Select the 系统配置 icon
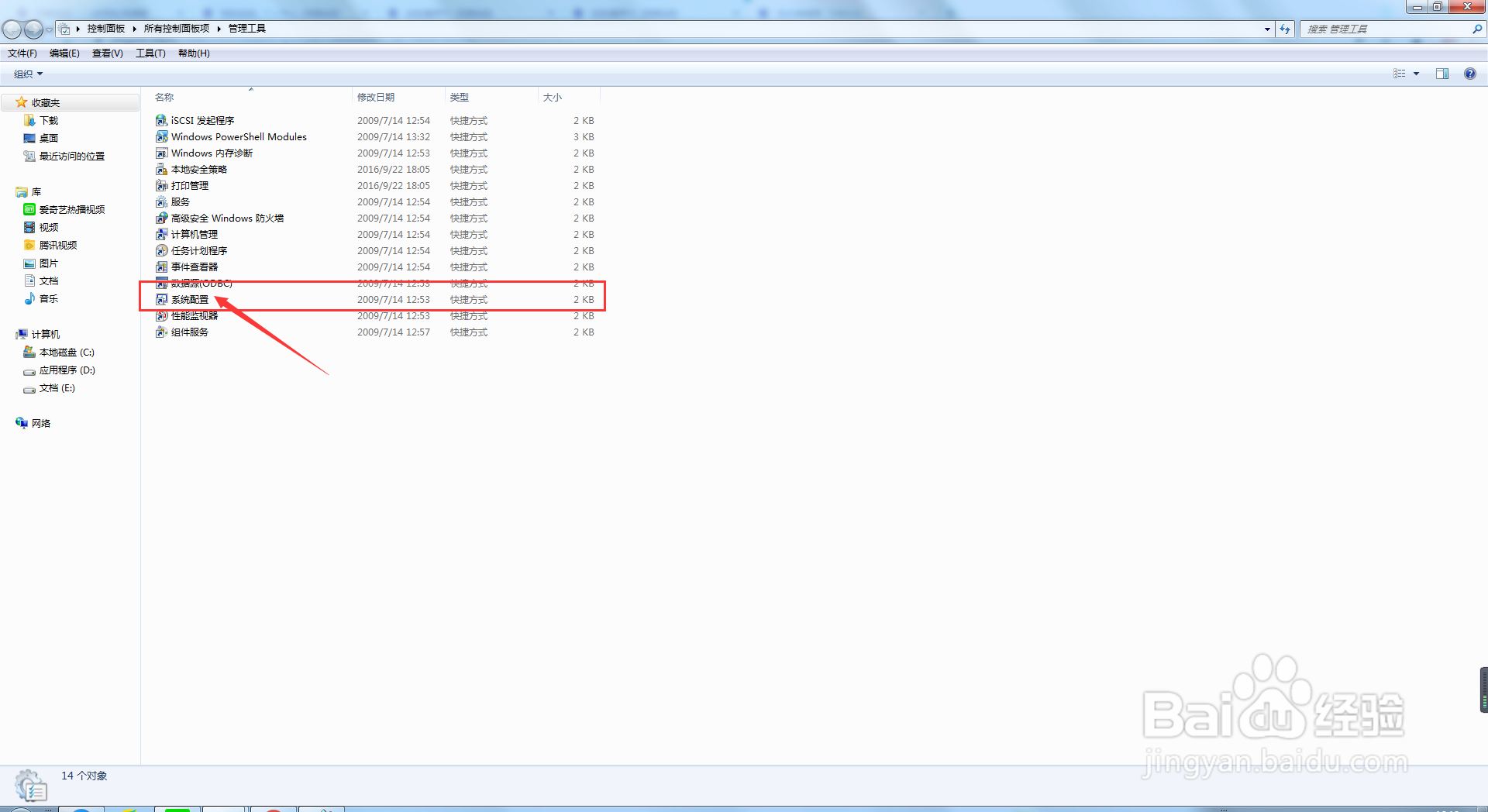This screenshot has width=1488, height=812. 161,299
